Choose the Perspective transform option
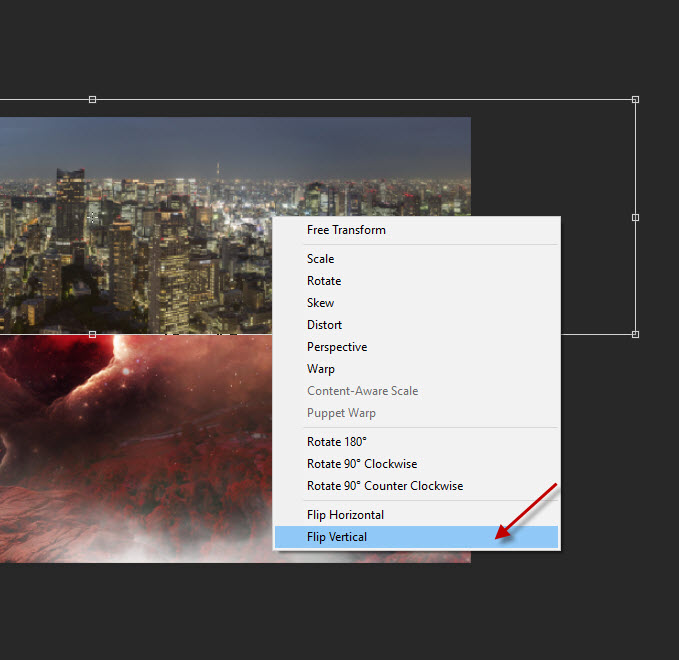 click(x=337, y=347)
